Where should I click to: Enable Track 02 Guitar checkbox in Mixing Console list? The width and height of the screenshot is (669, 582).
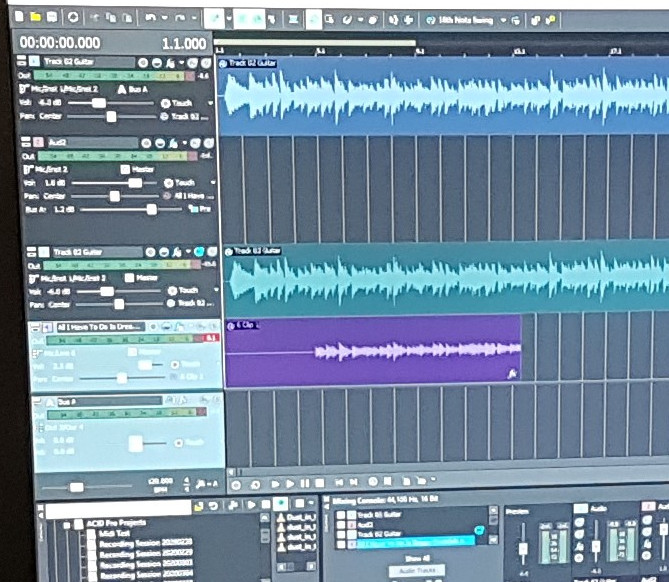coord(338,534)
